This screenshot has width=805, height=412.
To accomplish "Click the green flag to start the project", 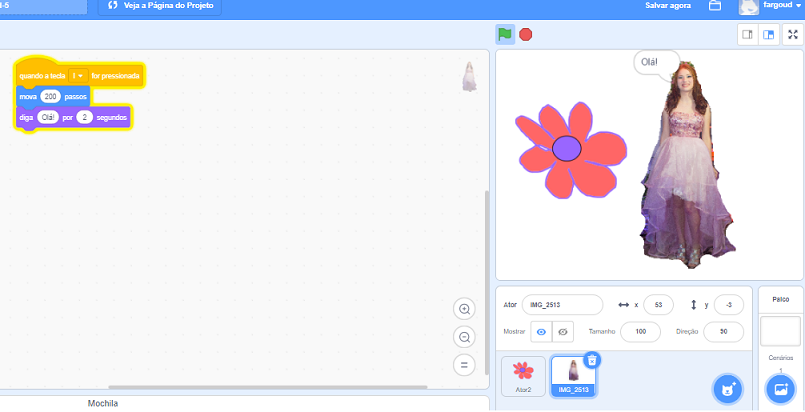I will point(505,34).
